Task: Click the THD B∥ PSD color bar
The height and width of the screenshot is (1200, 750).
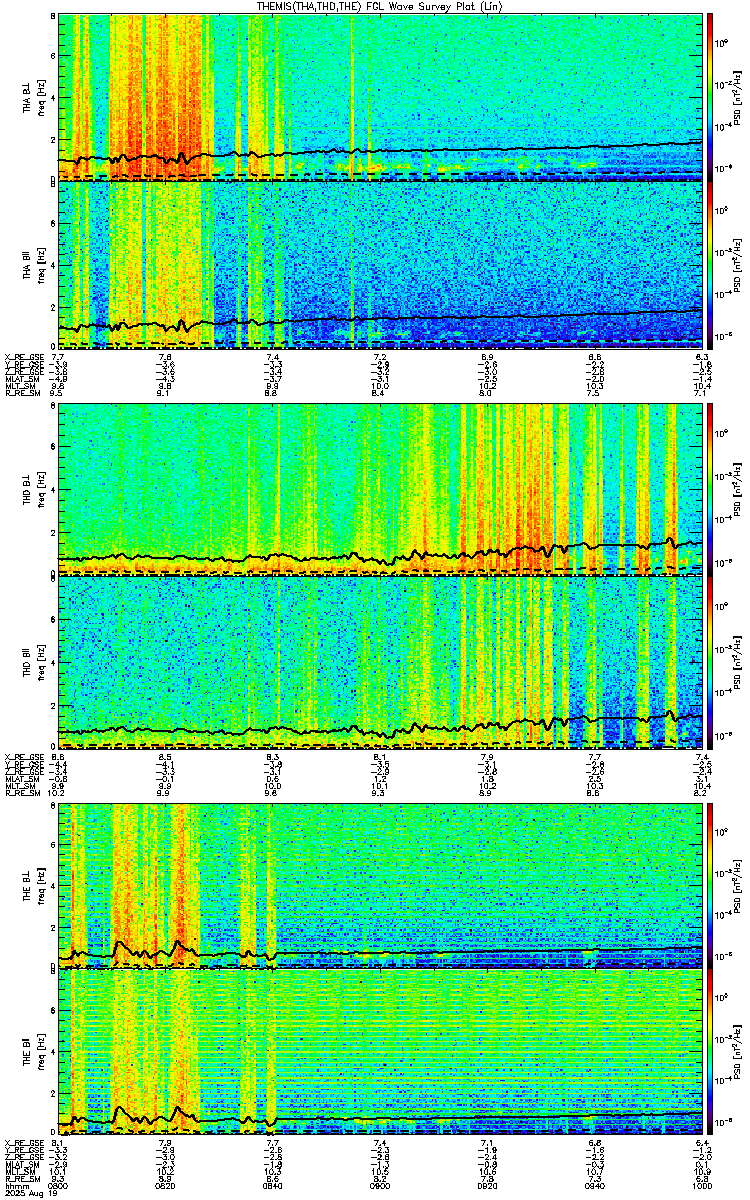Action: coord(710,662)
